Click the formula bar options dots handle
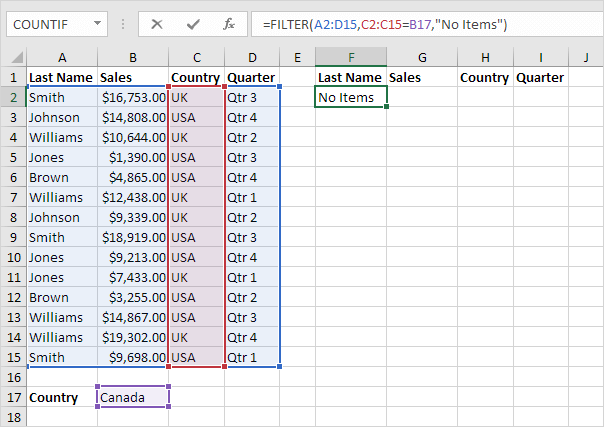 click(125, 23)
